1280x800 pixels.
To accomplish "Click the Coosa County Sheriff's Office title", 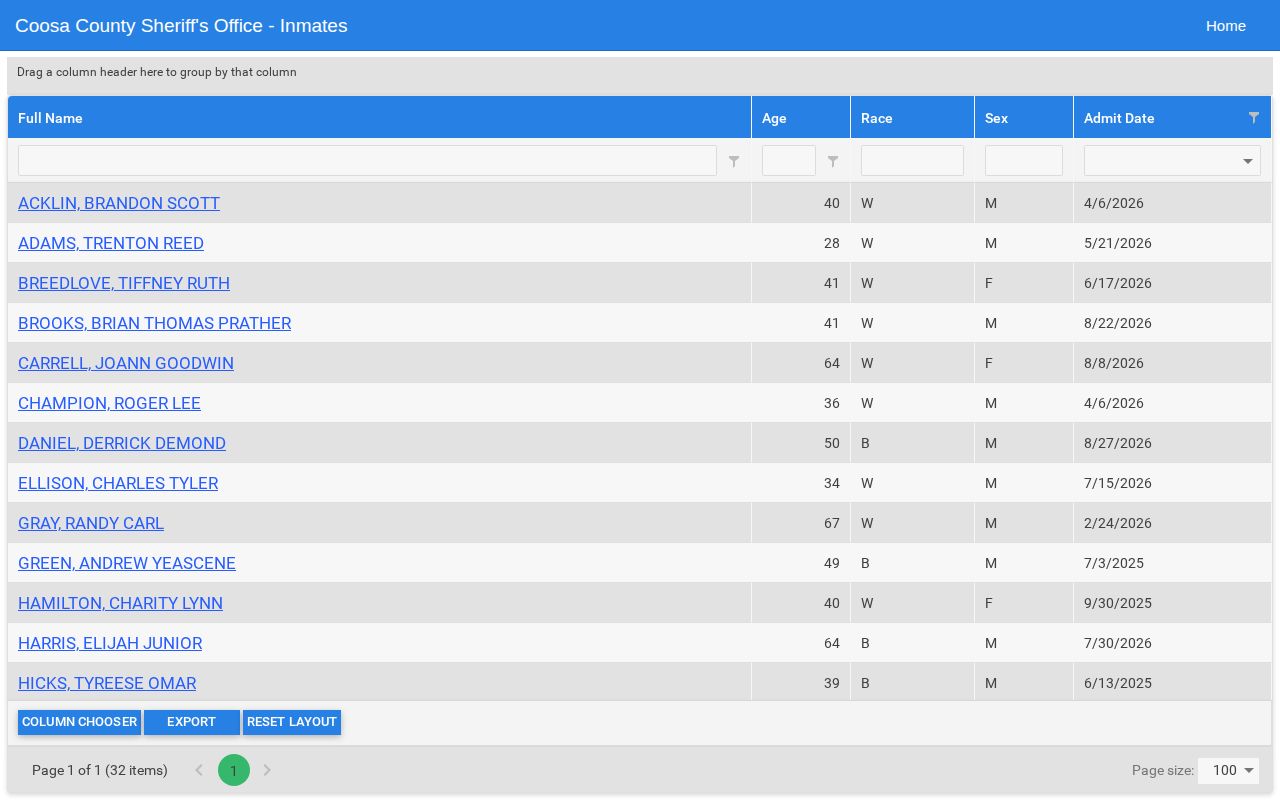I will point(181,26).
